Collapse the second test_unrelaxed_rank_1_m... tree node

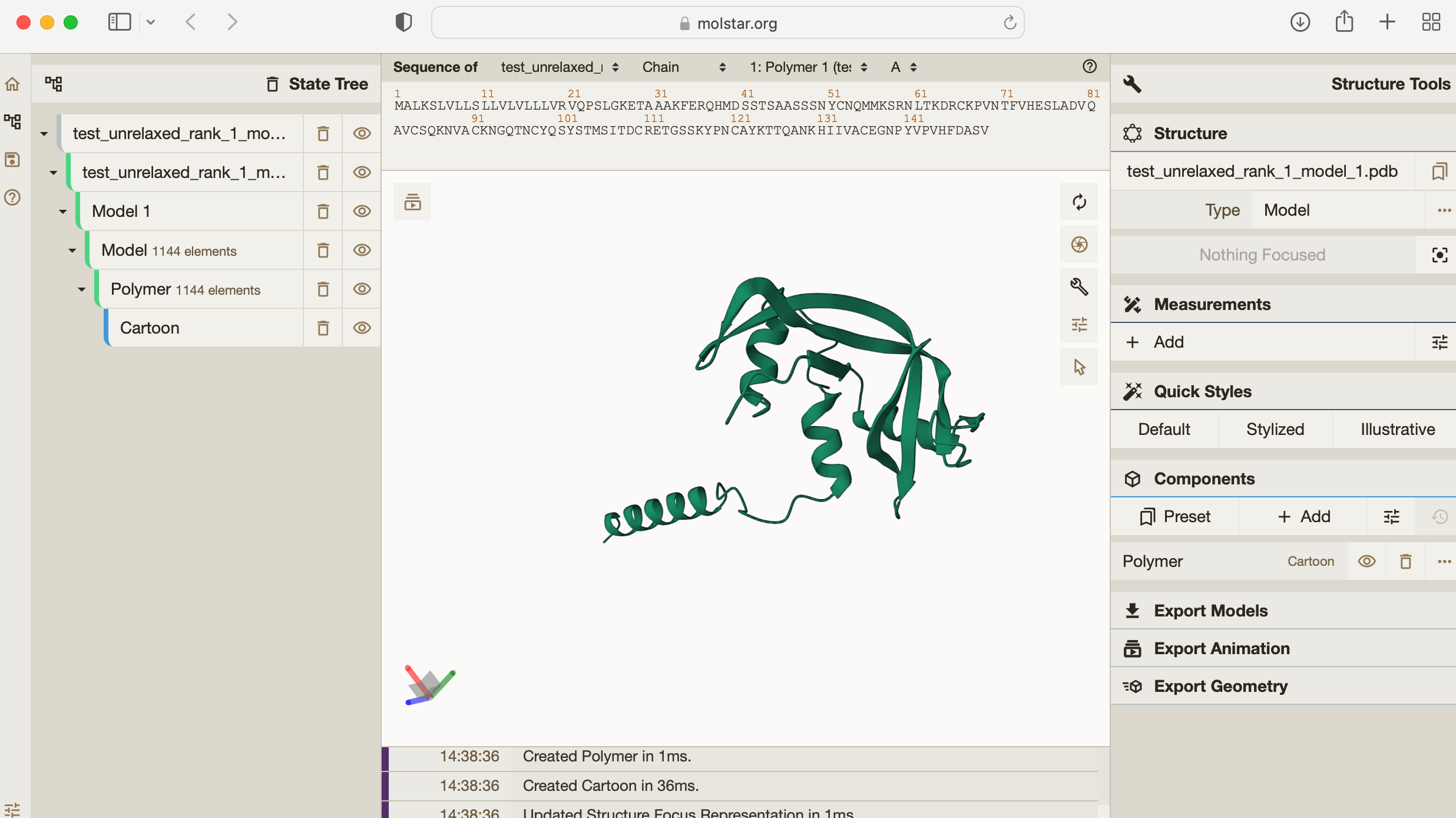[54, 173]
